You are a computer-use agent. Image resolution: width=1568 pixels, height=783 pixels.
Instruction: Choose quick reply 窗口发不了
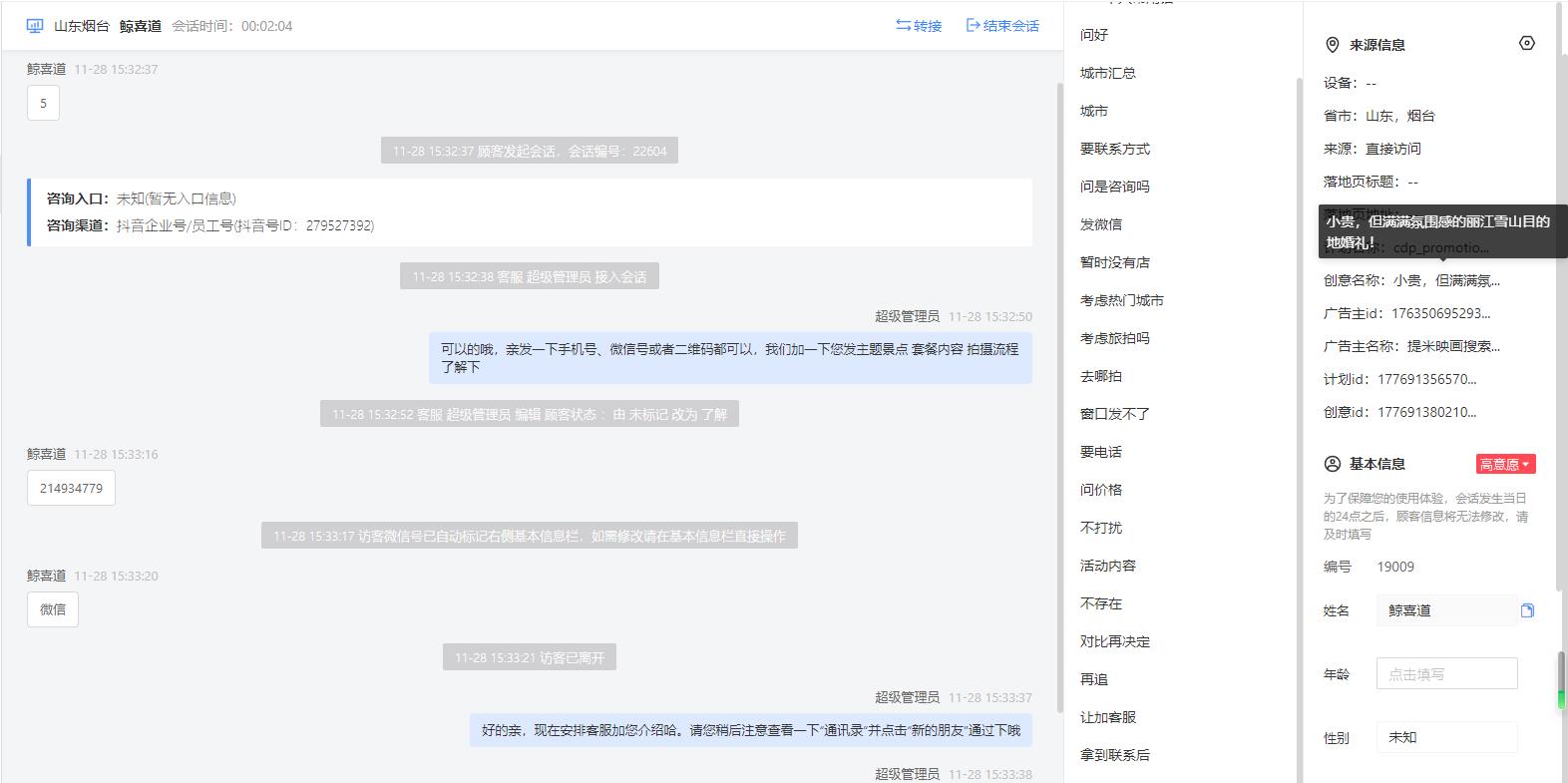coord(1115,414)
